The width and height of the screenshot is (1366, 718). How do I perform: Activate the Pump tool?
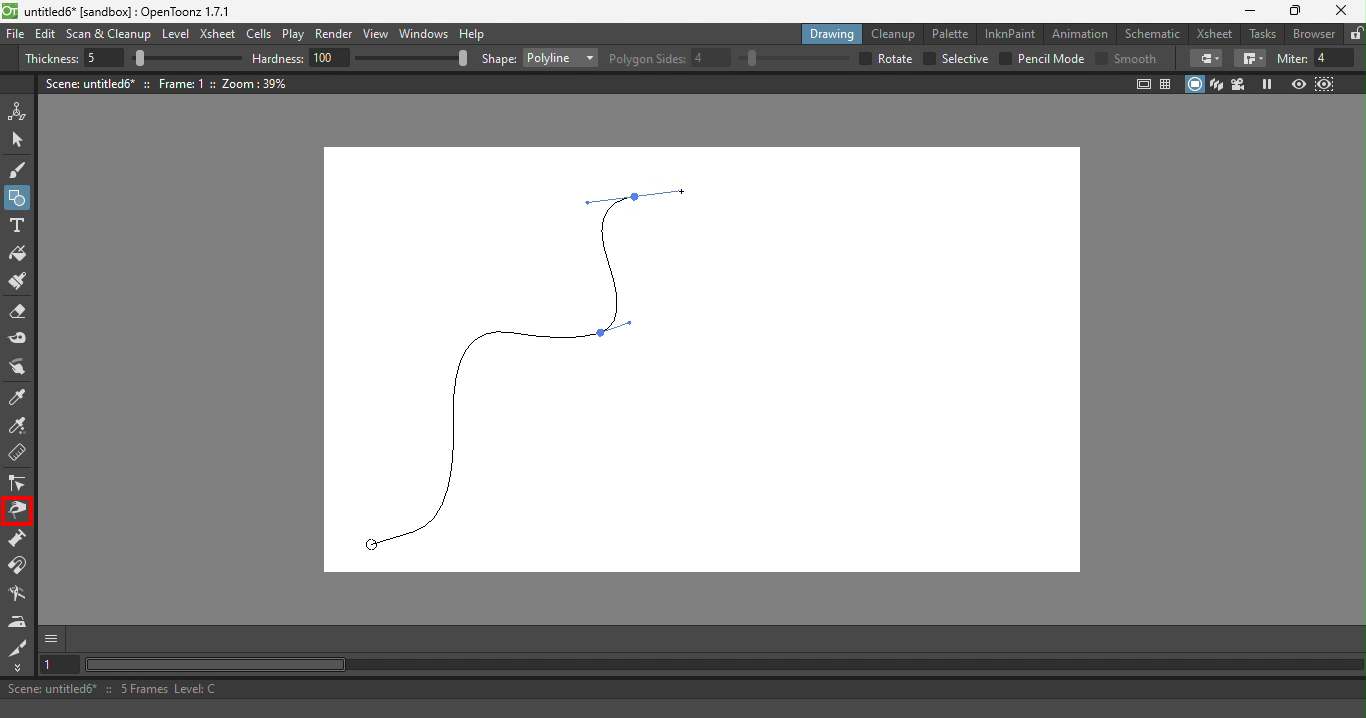click(x=17, y=539)
